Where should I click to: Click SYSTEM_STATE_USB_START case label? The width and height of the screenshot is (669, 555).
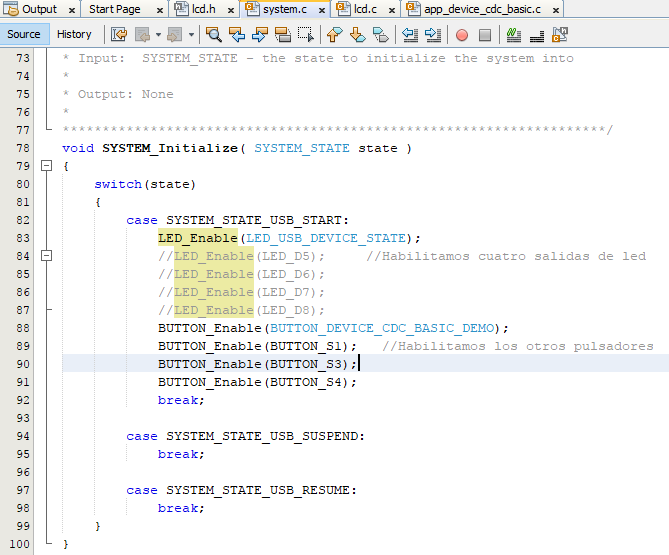pos(254,220)
